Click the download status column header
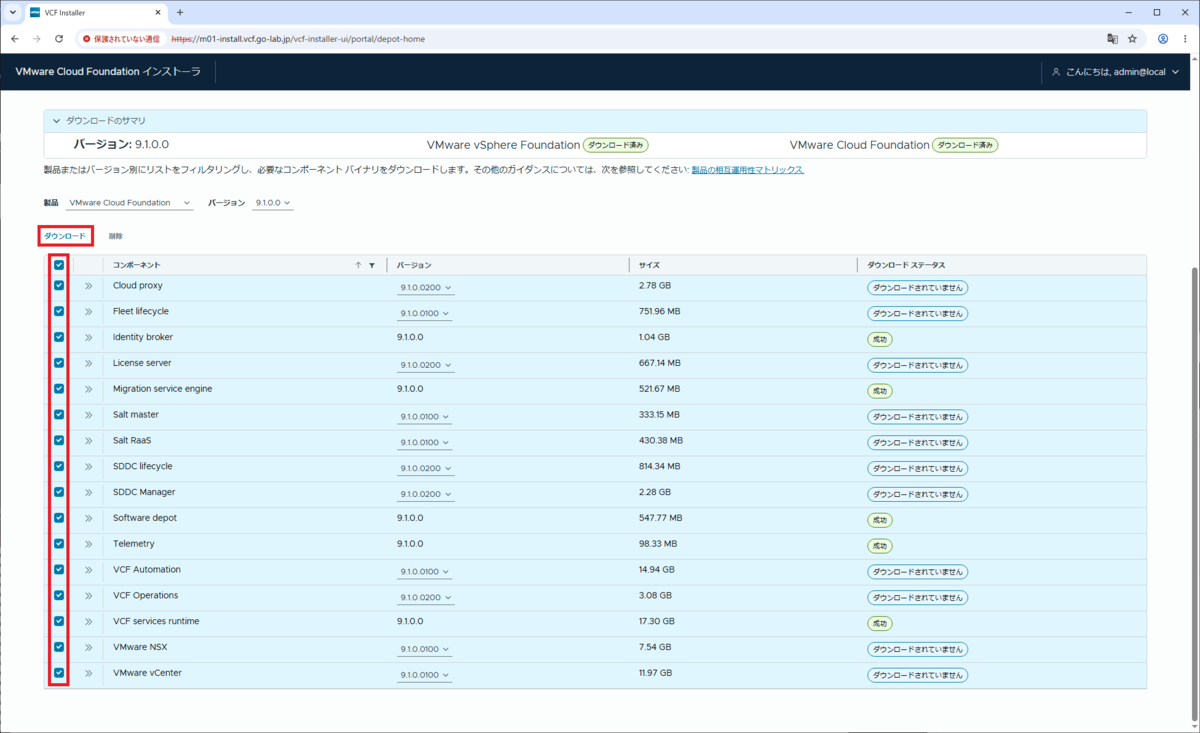 pos(906,265)
